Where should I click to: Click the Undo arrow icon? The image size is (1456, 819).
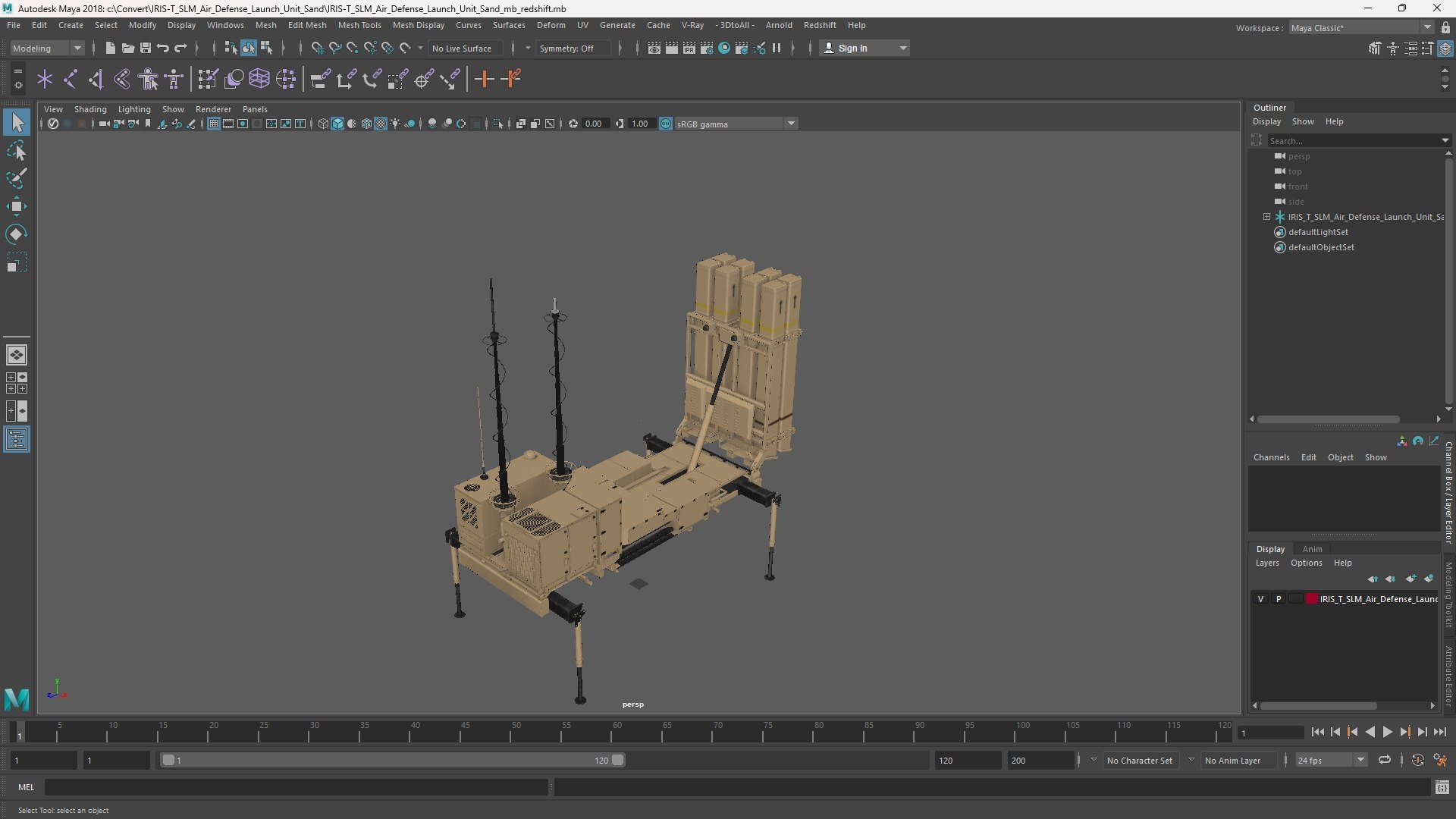click(163, 48)
